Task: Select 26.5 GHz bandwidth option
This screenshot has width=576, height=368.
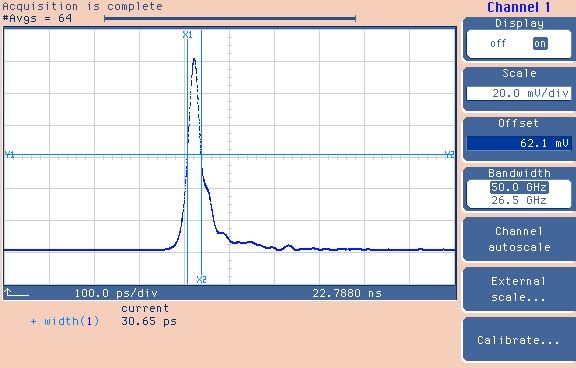Action: coord(519,200)
